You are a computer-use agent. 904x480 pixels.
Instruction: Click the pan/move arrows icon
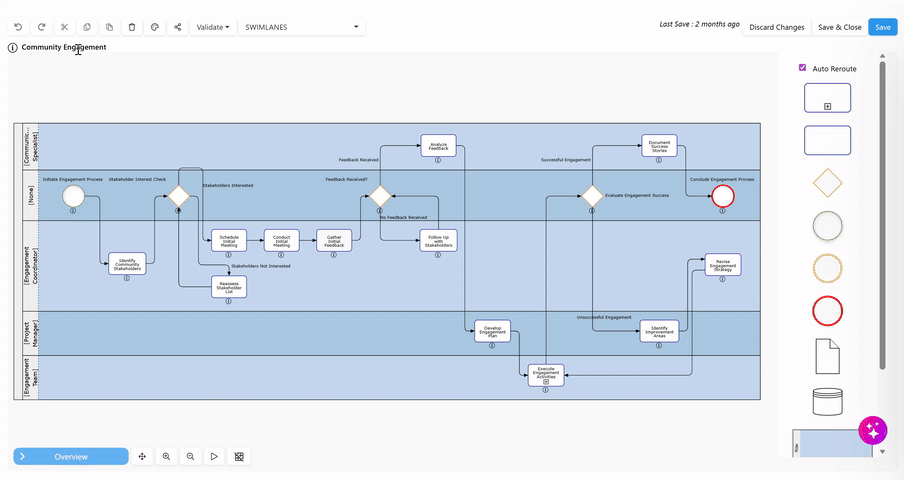(x=142, y=456)
